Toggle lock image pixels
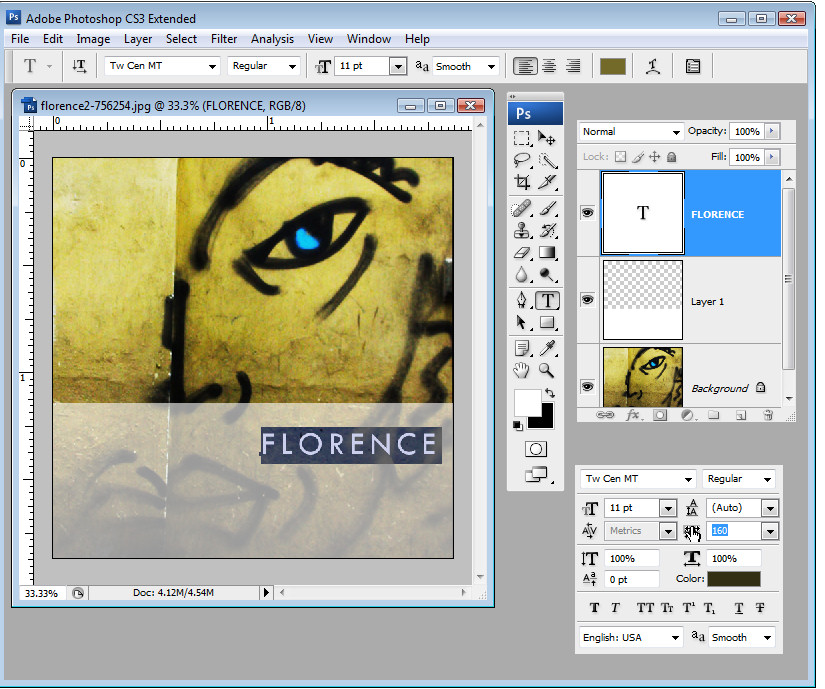 tap(638, 157)
